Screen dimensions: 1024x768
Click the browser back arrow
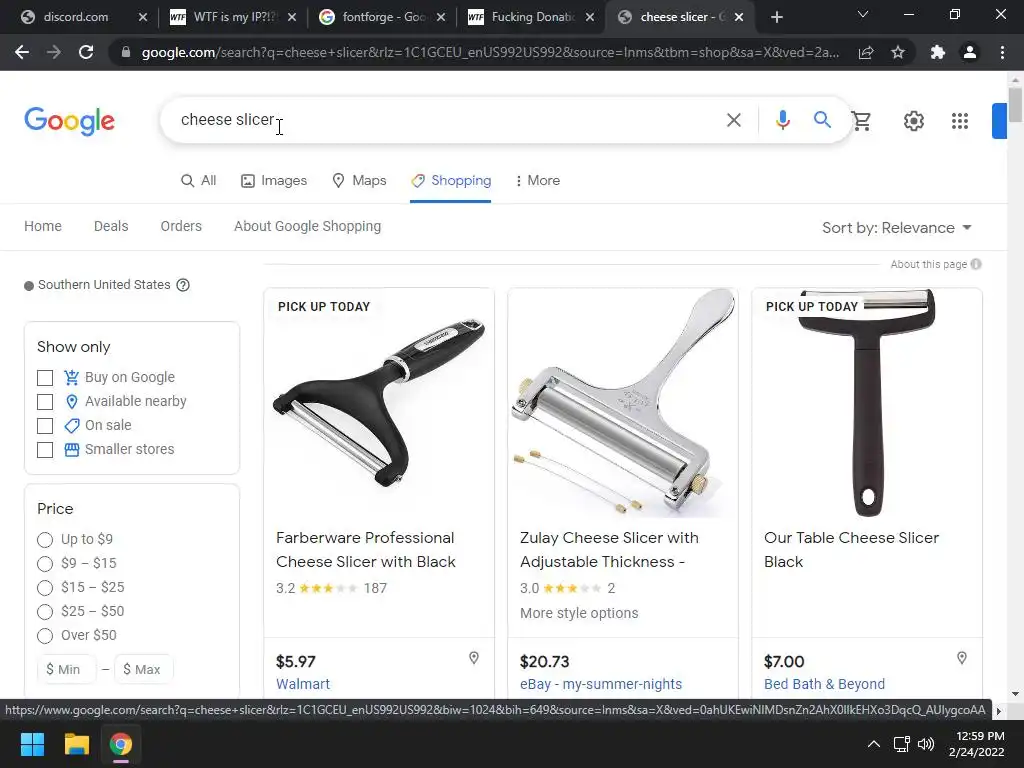pos(22,52)
